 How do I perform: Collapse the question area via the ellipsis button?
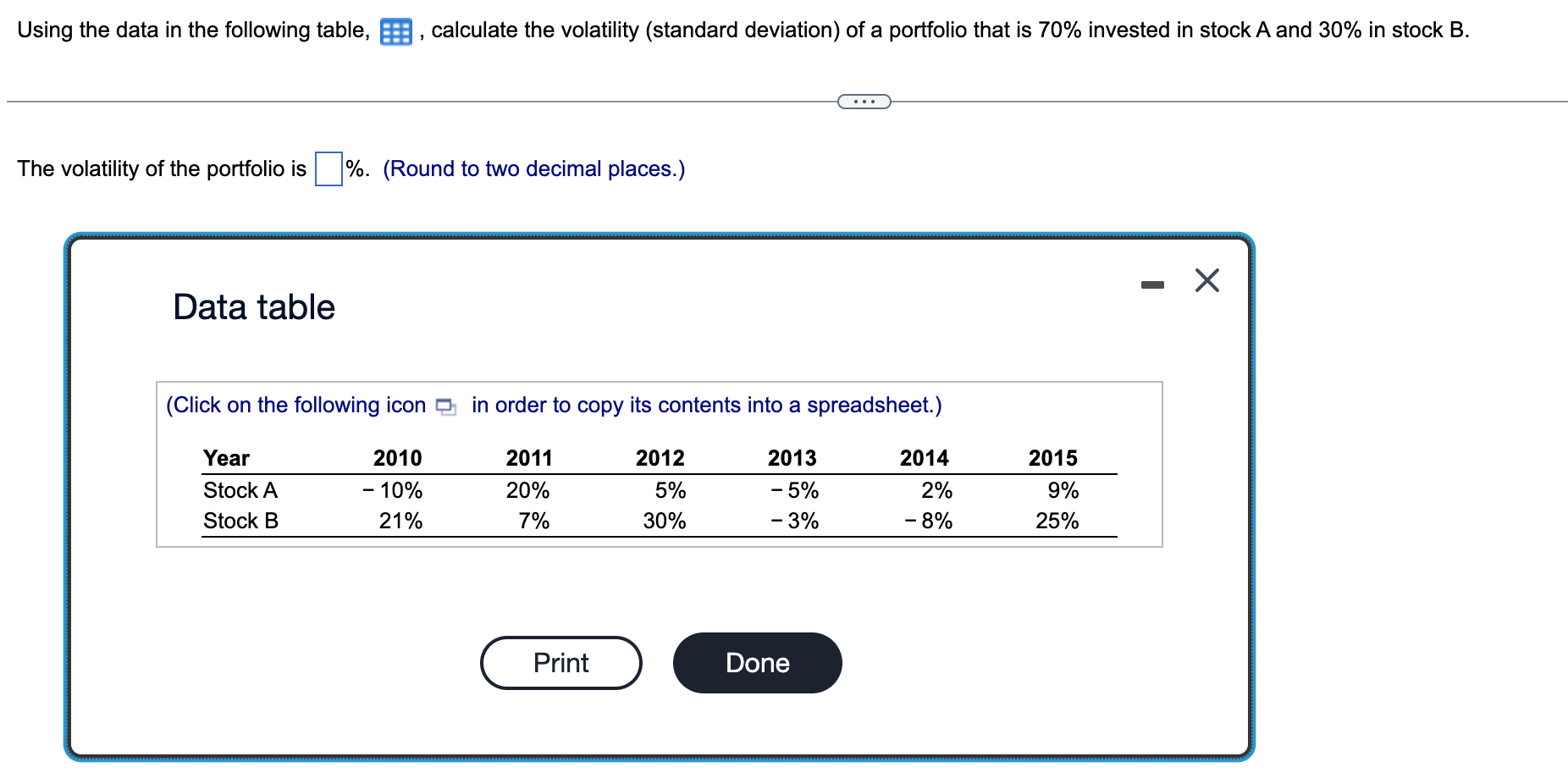pyautogui.click(x=864, y=100)
